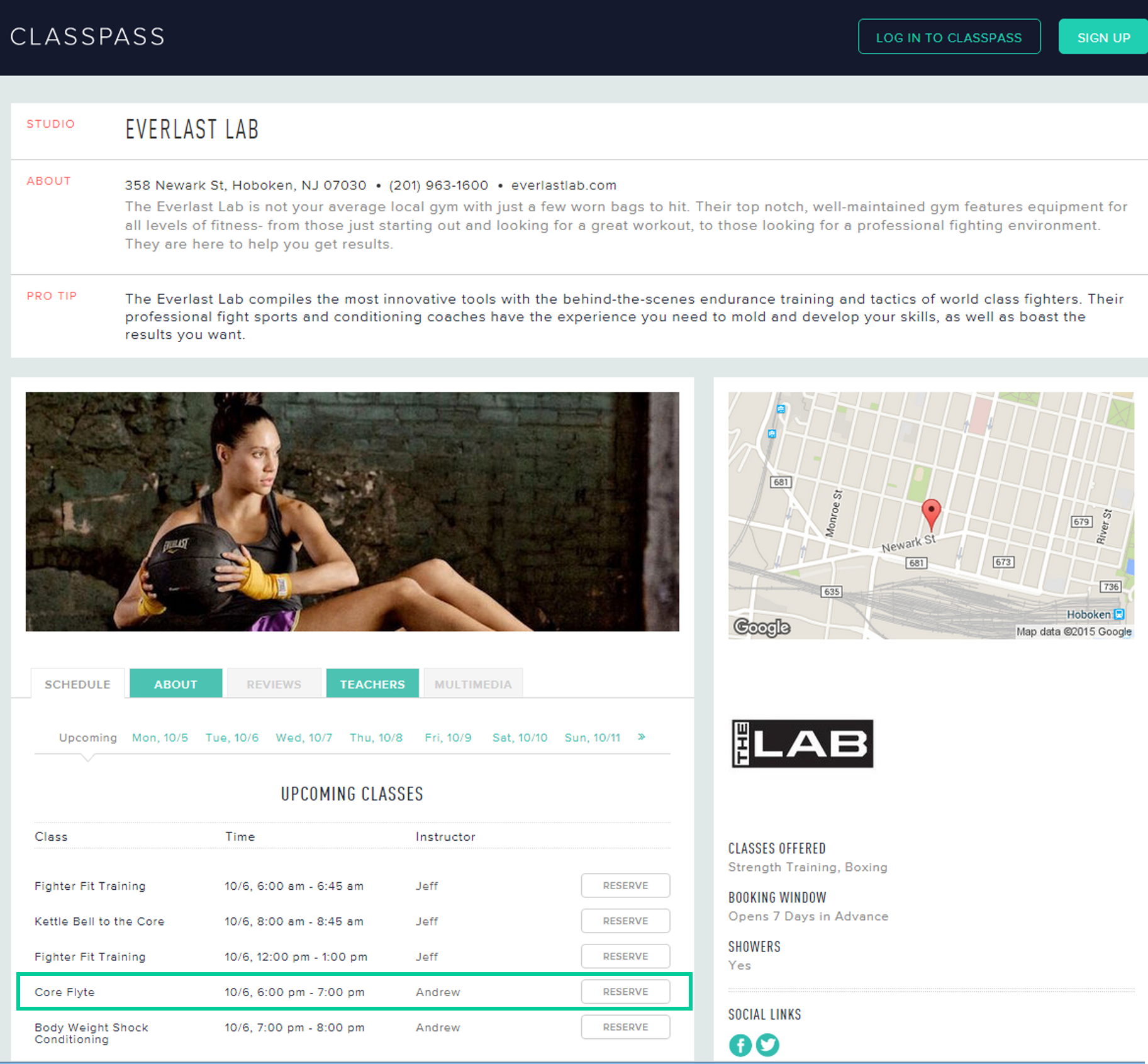Click the Time column header
Viewport: 1148px width, 1064px height.
[240, 836]
